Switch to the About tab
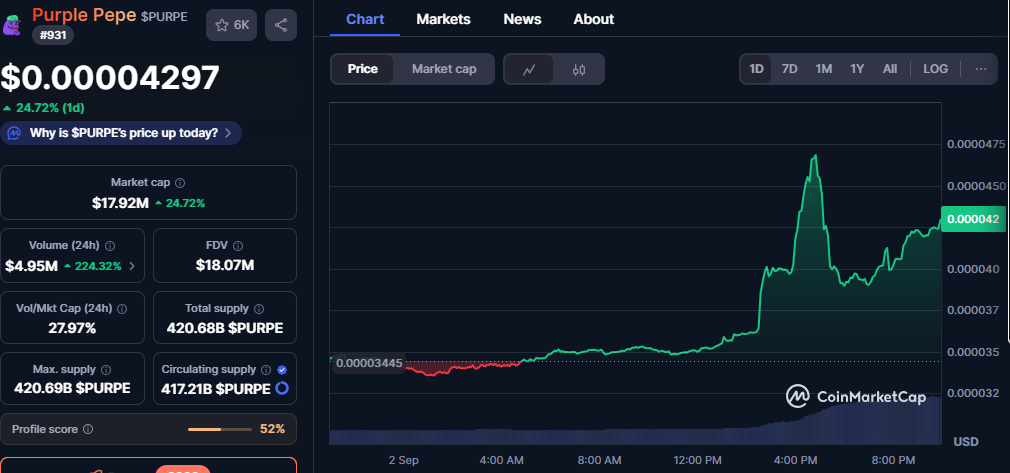 click(x=593, y=19)
